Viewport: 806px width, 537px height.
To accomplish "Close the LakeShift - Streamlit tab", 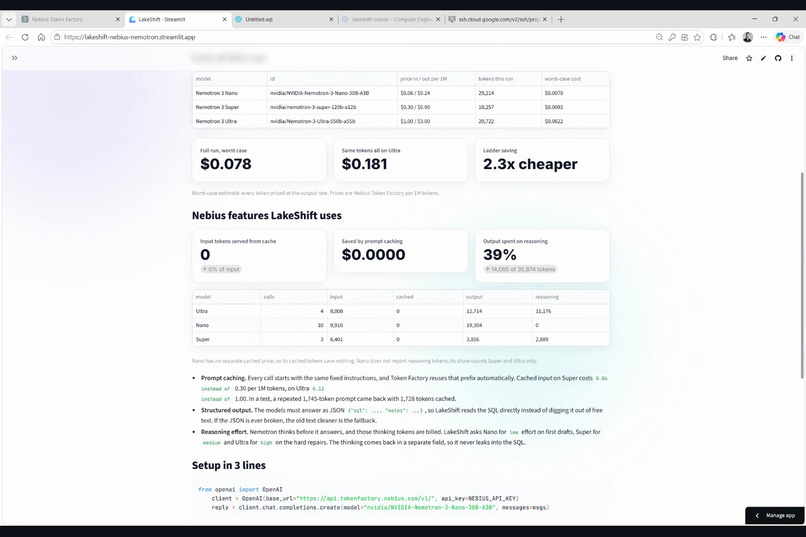I will 225,20.
